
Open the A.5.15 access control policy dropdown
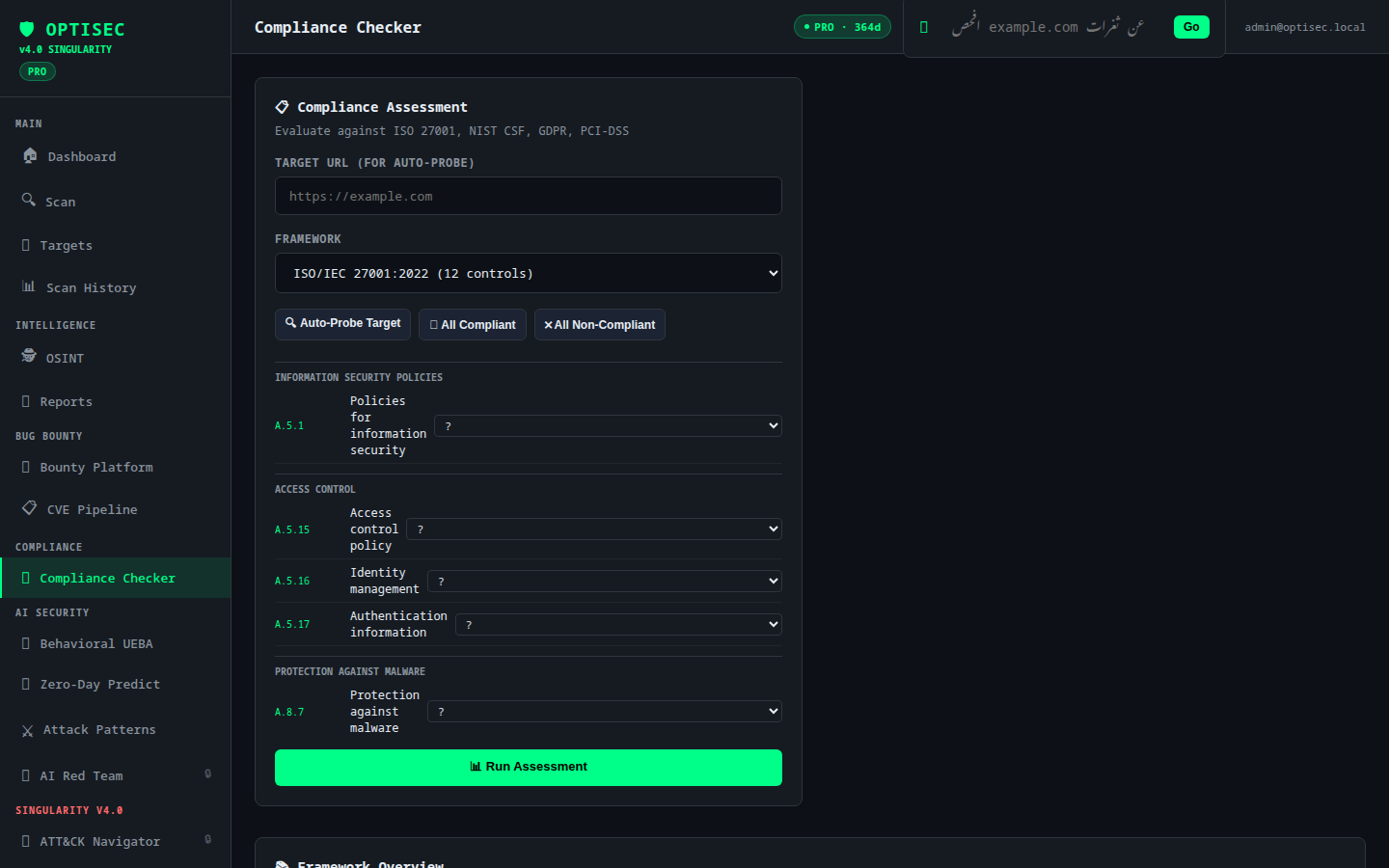(x=594, y=529)
